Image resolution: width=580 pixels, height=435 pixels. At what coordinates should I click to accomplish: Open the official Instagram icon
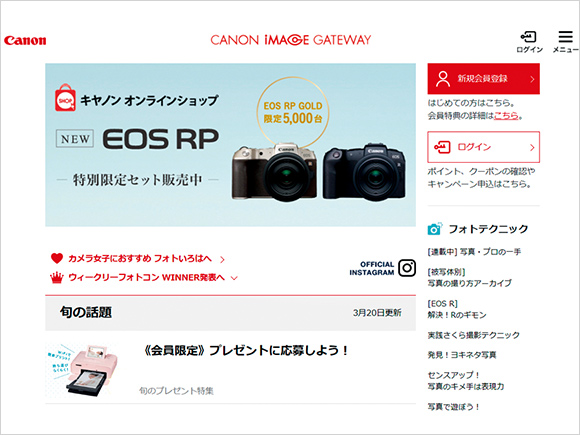point(407,268)
